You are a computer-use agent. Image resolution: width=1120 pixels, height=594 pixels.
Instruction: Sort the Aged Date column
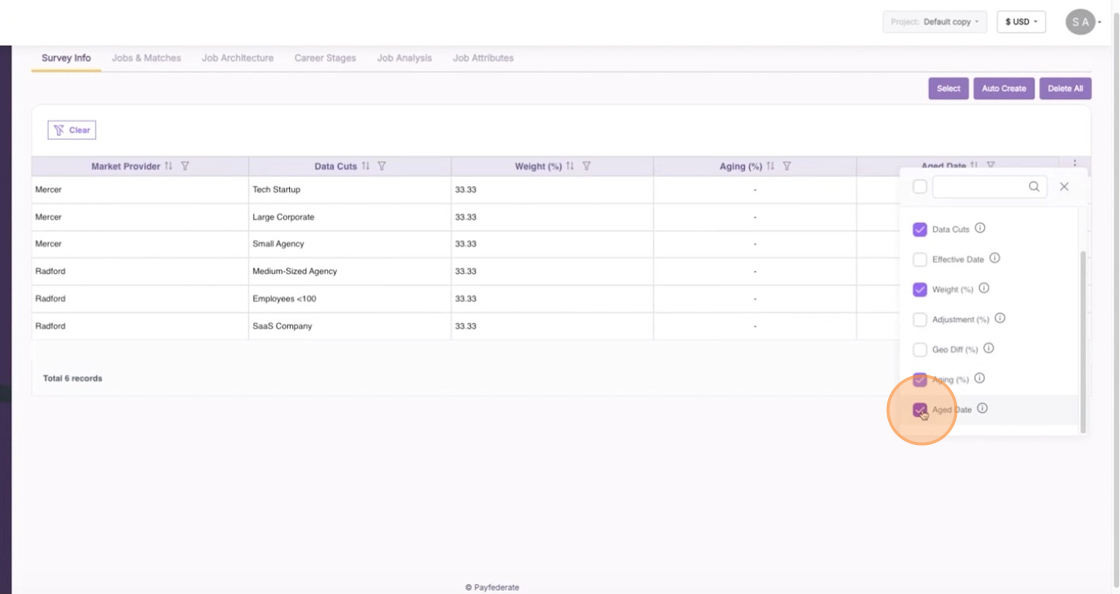(974, 165)
